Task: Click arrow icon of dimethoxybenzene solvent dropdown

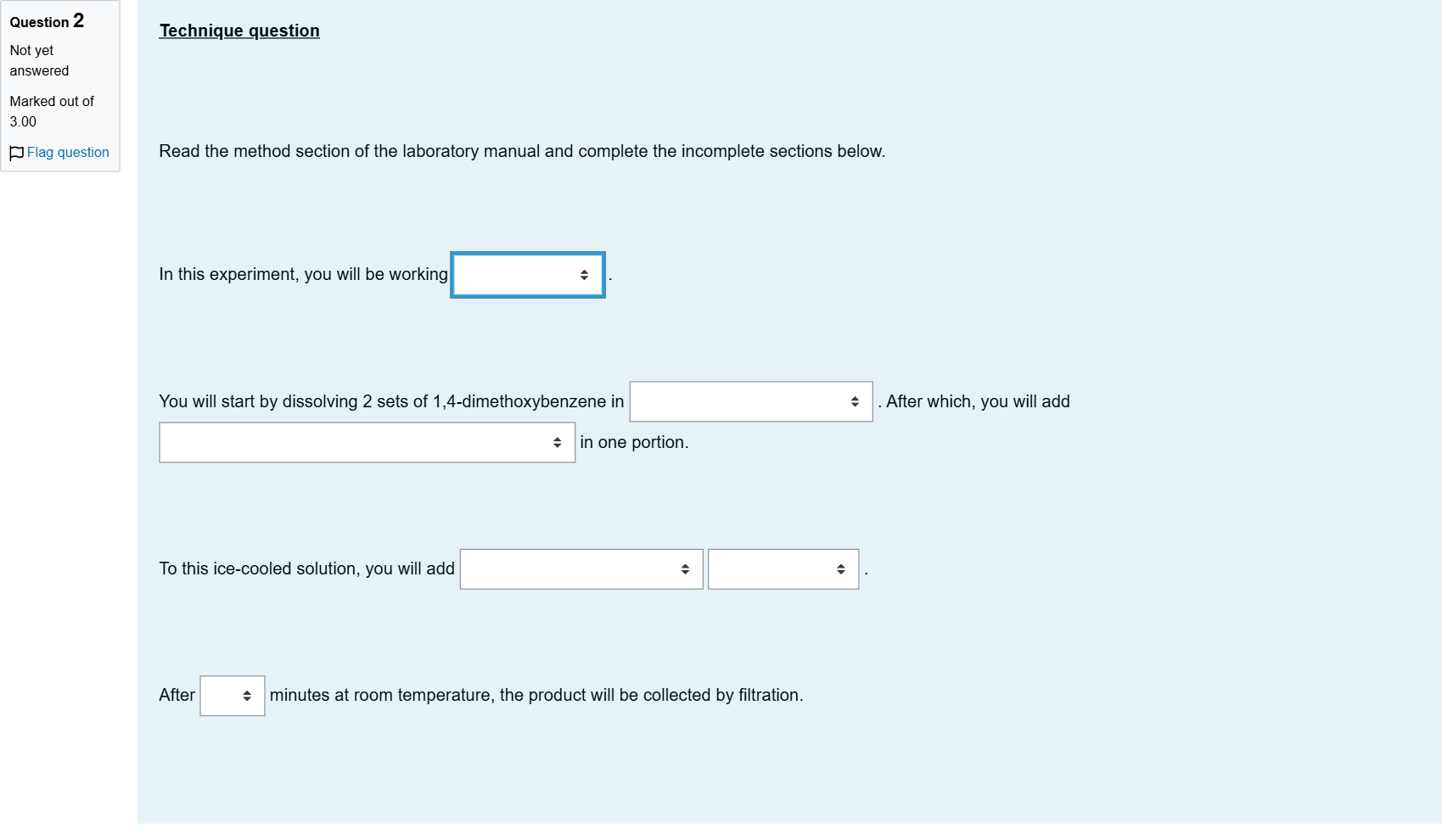Action: pyautogui.click(x=855, y=401)
